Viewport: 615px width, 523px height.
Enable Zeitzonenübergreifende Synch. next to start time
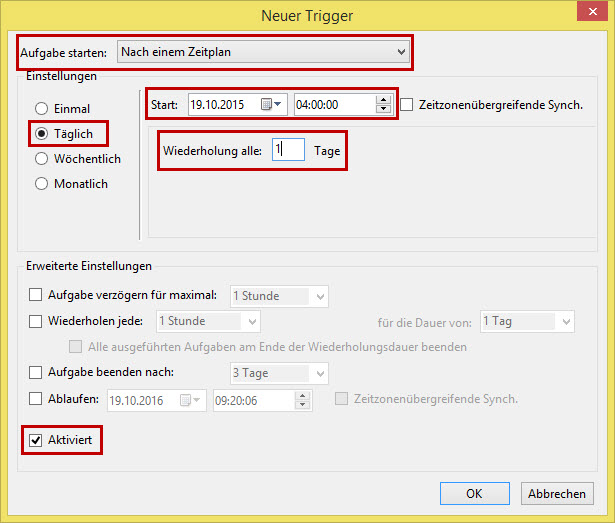click(407, 105)
